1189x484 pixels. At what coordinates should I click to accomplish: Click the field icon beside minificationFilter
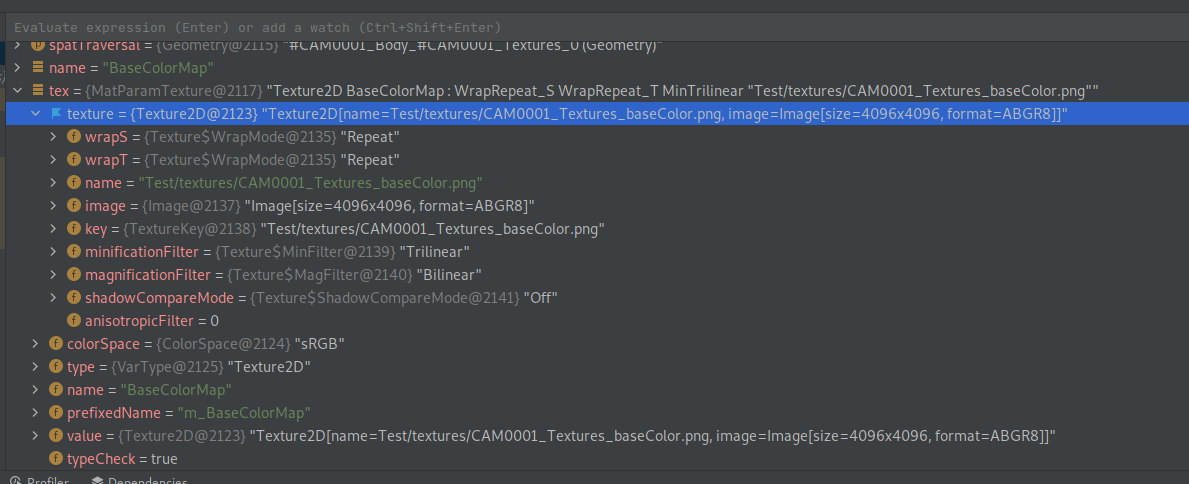tap(74, 251)
